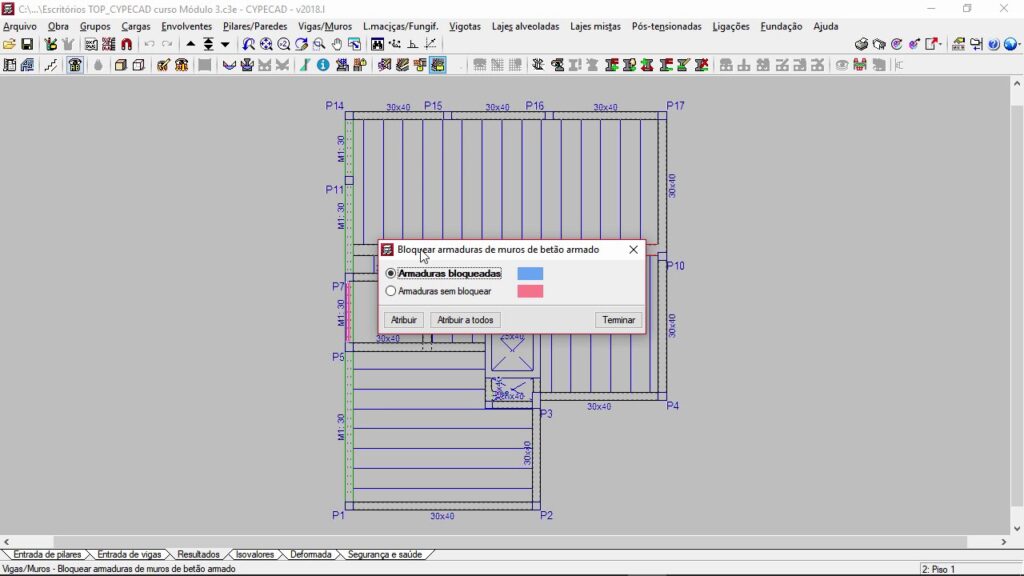Open the 'Fundação' menu
Screen dimensions: 1024x576
(x=781, y=26)
